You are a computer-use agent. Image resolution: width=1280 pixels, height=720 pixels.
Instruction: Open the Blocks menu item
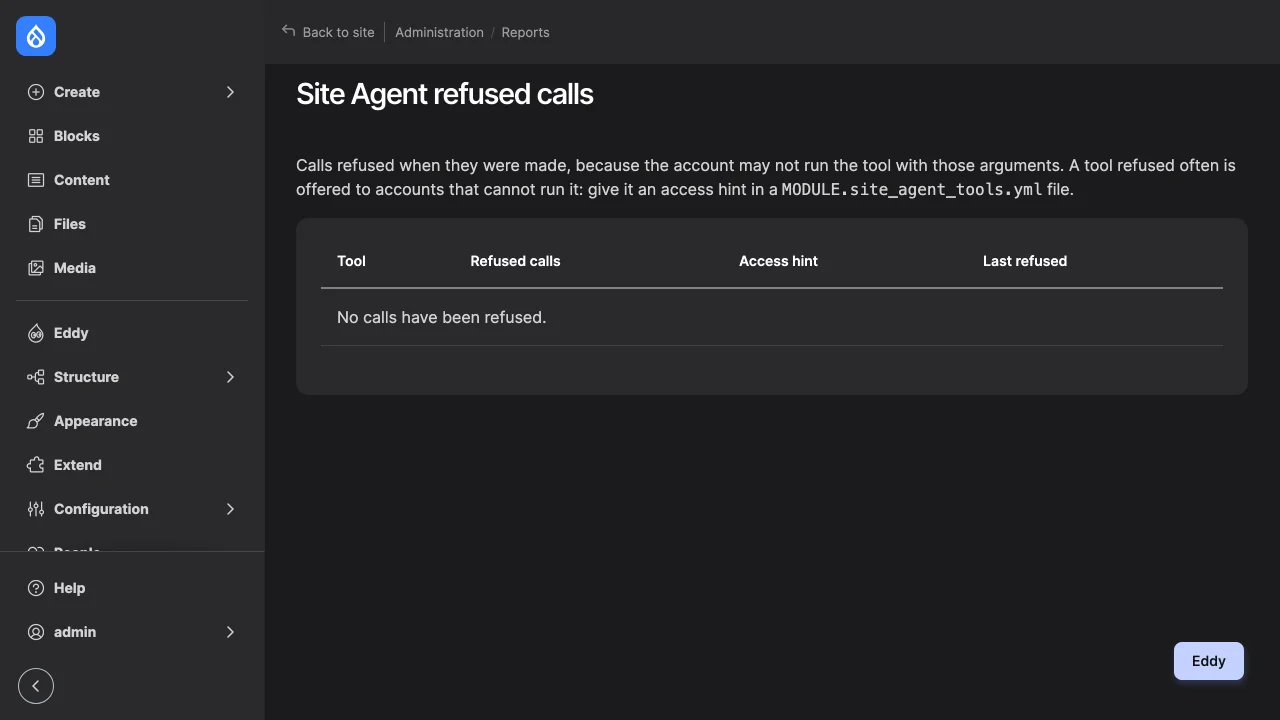click(132, 136)
